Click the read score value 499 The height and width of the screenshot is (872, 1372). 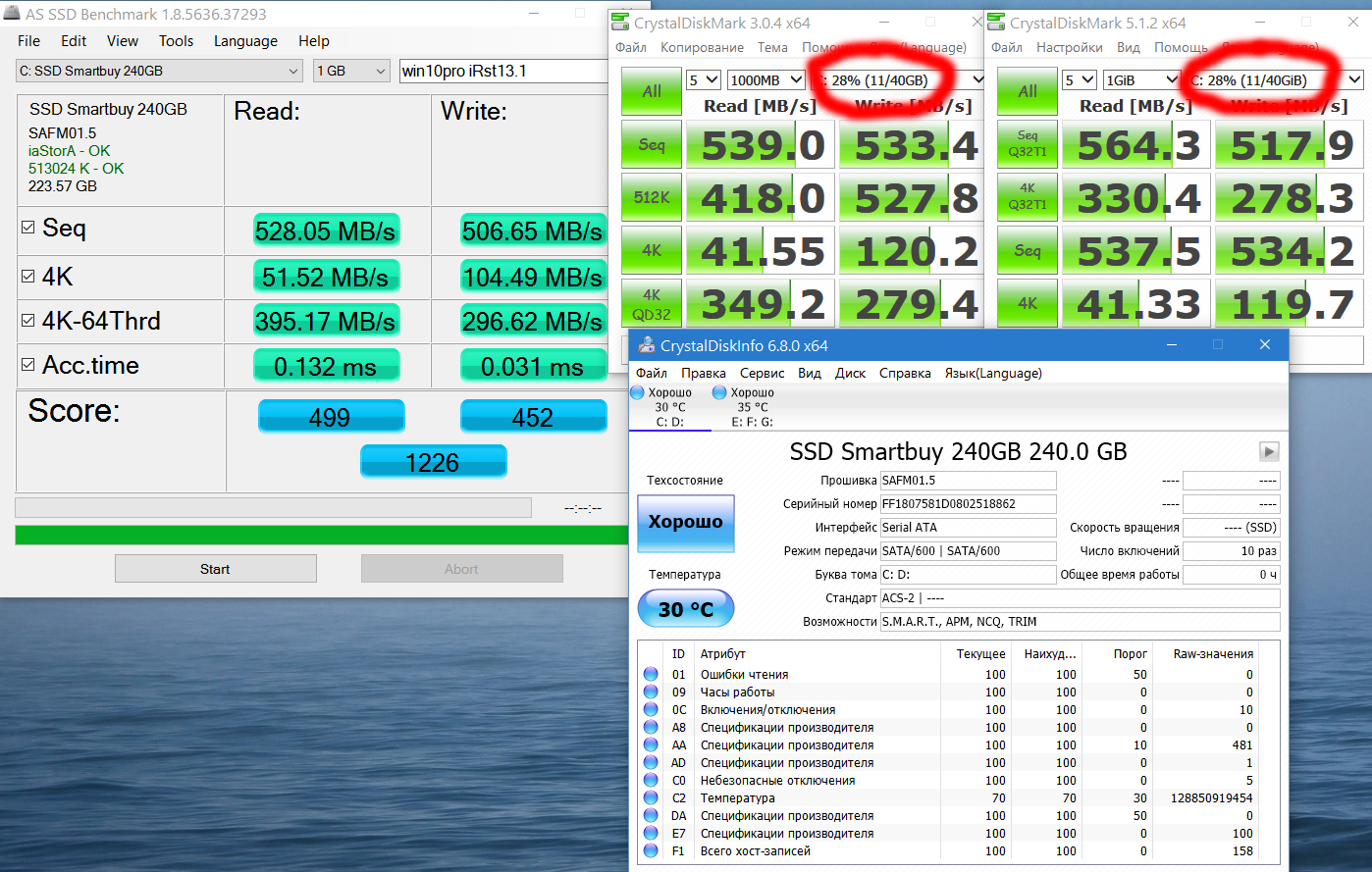(331, 417)
